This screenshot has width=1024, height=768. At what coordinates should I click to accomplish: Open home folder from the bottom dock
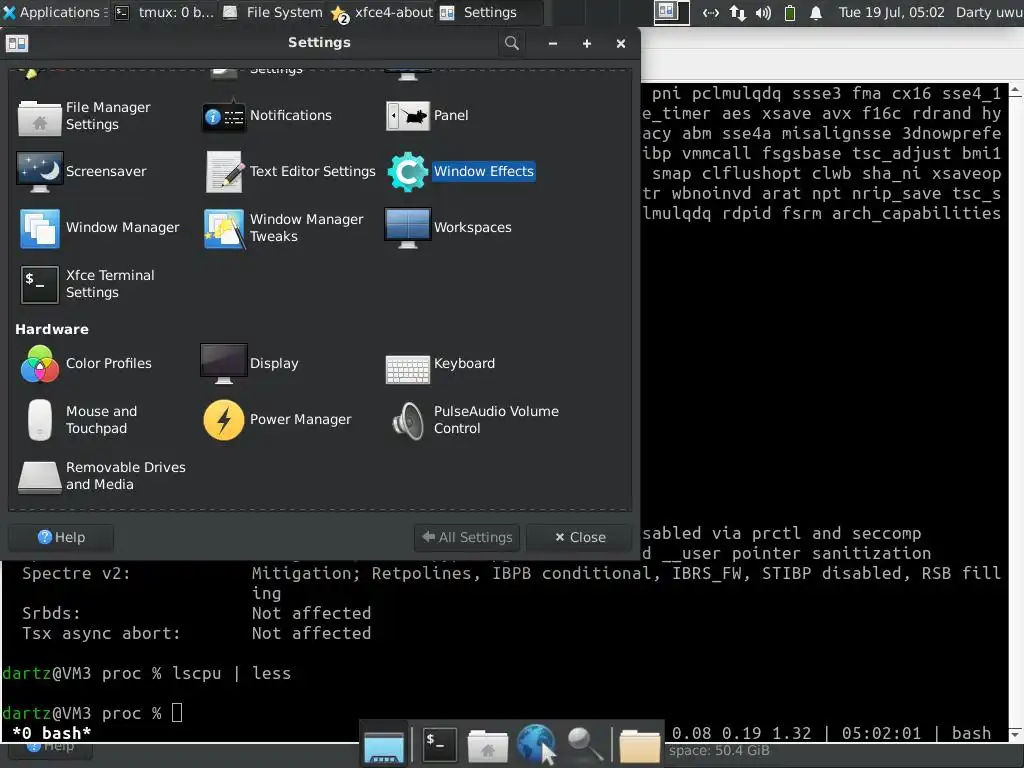(x=488, y=746)
